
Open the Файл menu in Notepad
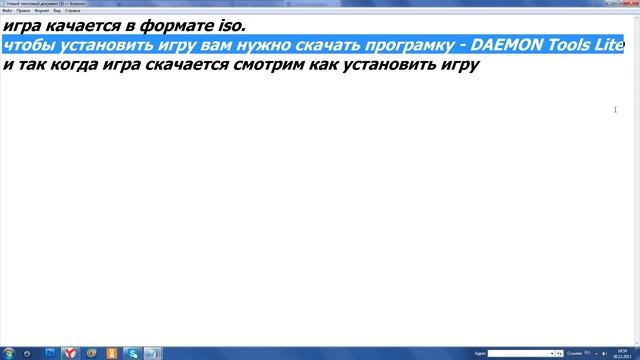tap(7, 11)
